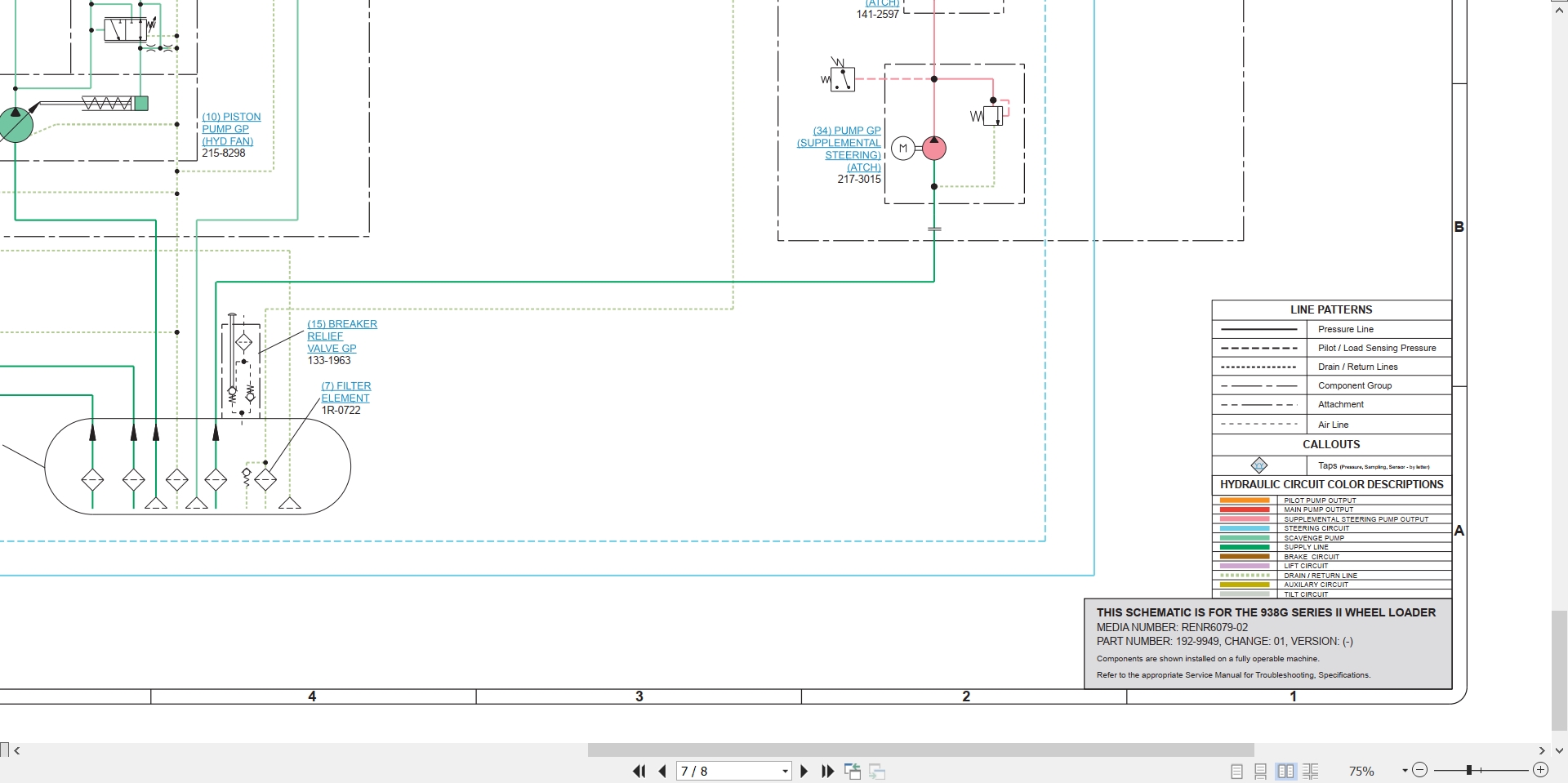
Task: Click the BRAKE CIRCUIT brown color swatch
Action: pos(1245,557)
